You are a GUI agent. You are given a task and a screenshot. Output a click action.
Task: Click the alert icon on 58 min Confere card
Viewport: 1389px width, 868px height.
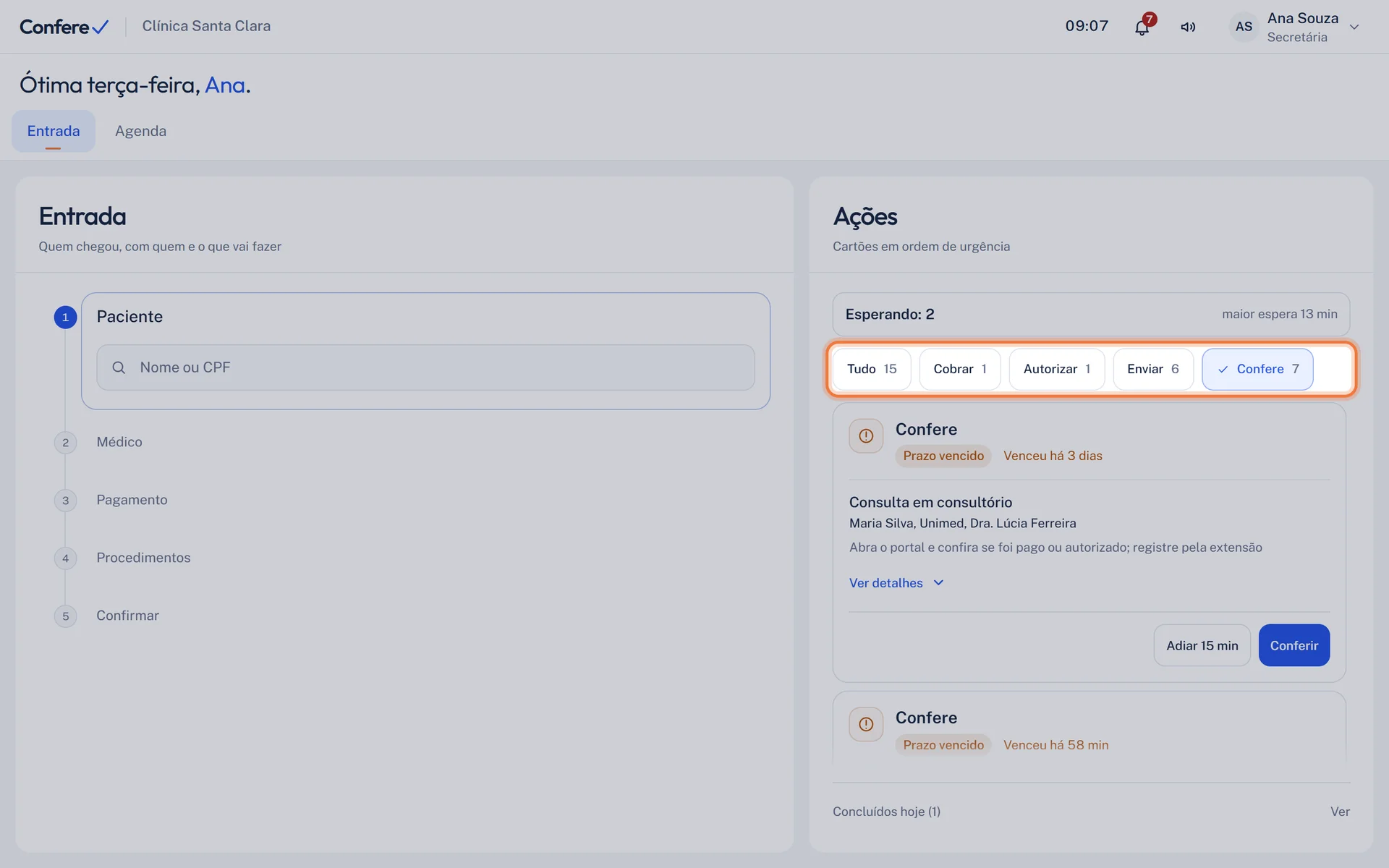(x=866, y=724)
